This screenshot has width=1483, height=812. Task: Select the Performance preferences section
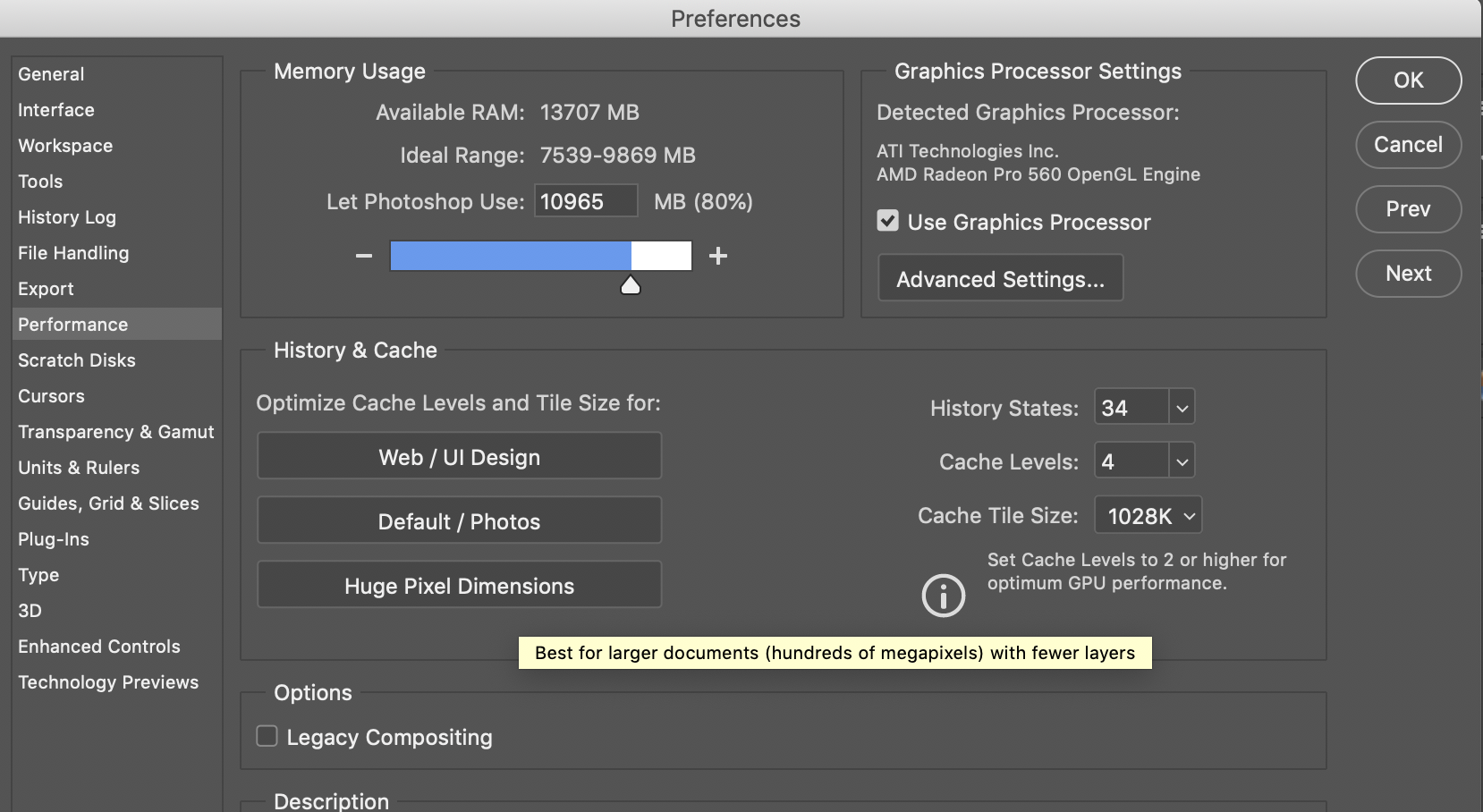click(72, 324)
